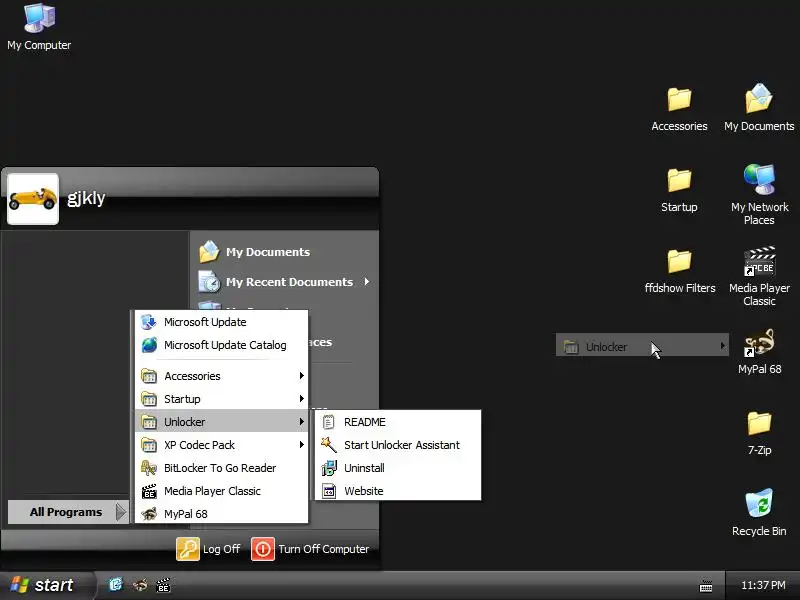
Task: Open the Unlocker README file
Action: 398,422
